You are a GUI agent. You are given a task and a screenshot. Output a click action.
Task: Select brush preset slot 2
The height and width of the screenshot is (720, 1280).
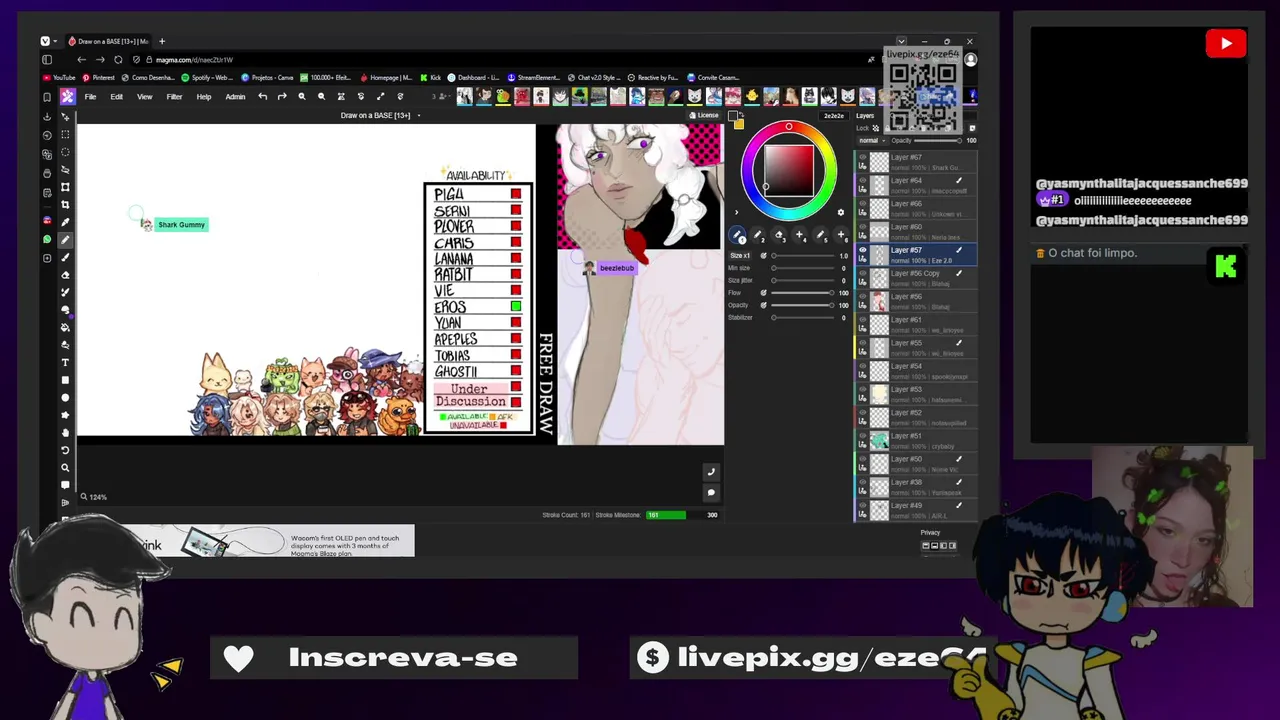[758, 236]
